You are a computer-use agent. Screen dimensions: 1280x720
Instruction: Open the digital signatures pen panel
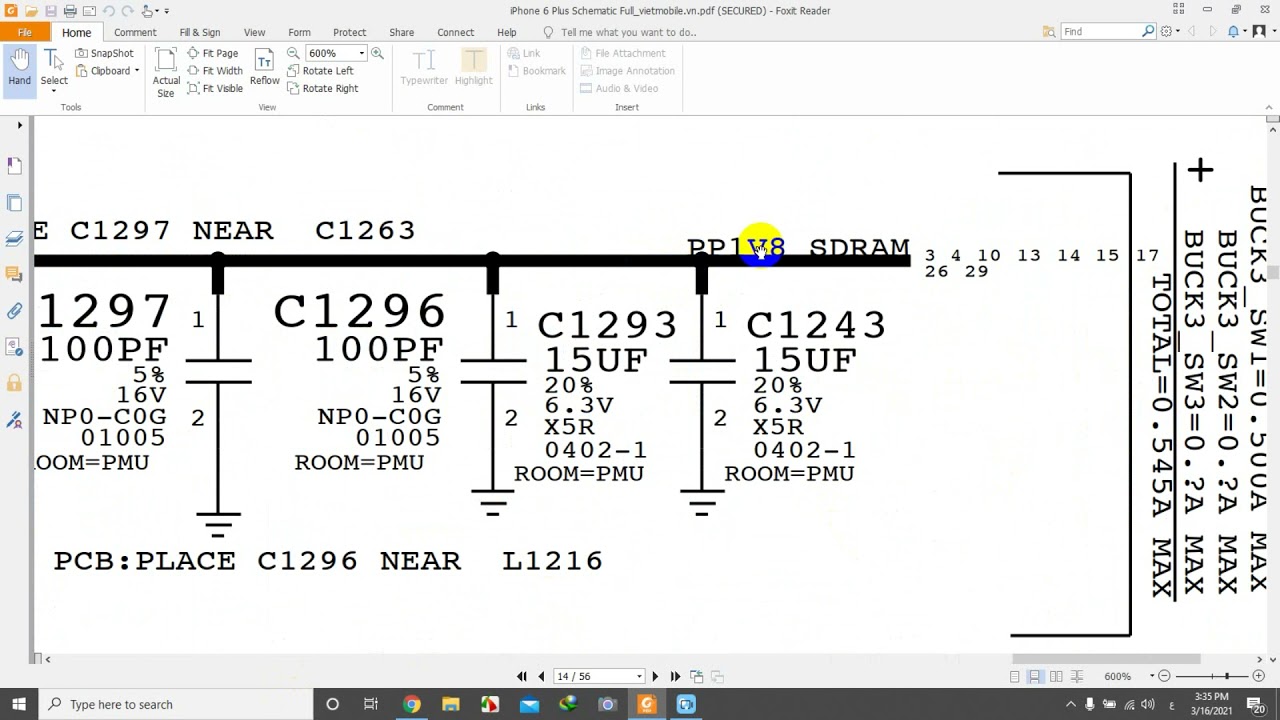coord(14,419)
